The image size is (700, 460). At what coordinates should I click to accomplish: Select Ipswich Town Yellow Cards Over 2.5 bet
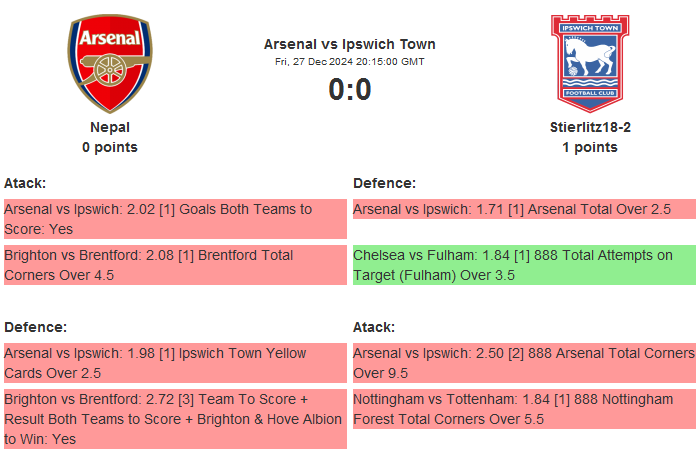click(x=174, y=363)
